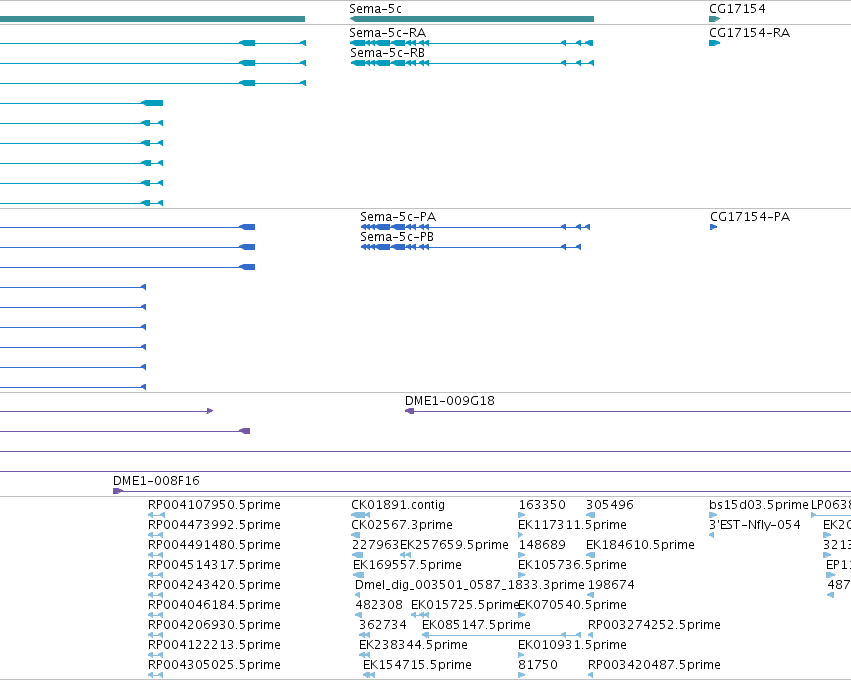Screen dimensions: 851x680
Task: Select the Sema-5c gene label
Action: (375, 9)
